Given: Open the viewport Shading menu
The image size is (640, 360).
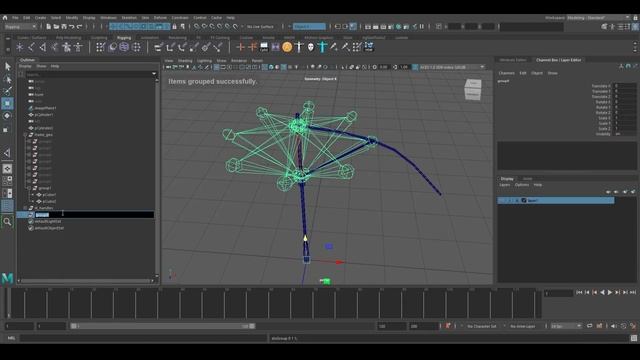Looking at the screenshot, I should point(185,61).
